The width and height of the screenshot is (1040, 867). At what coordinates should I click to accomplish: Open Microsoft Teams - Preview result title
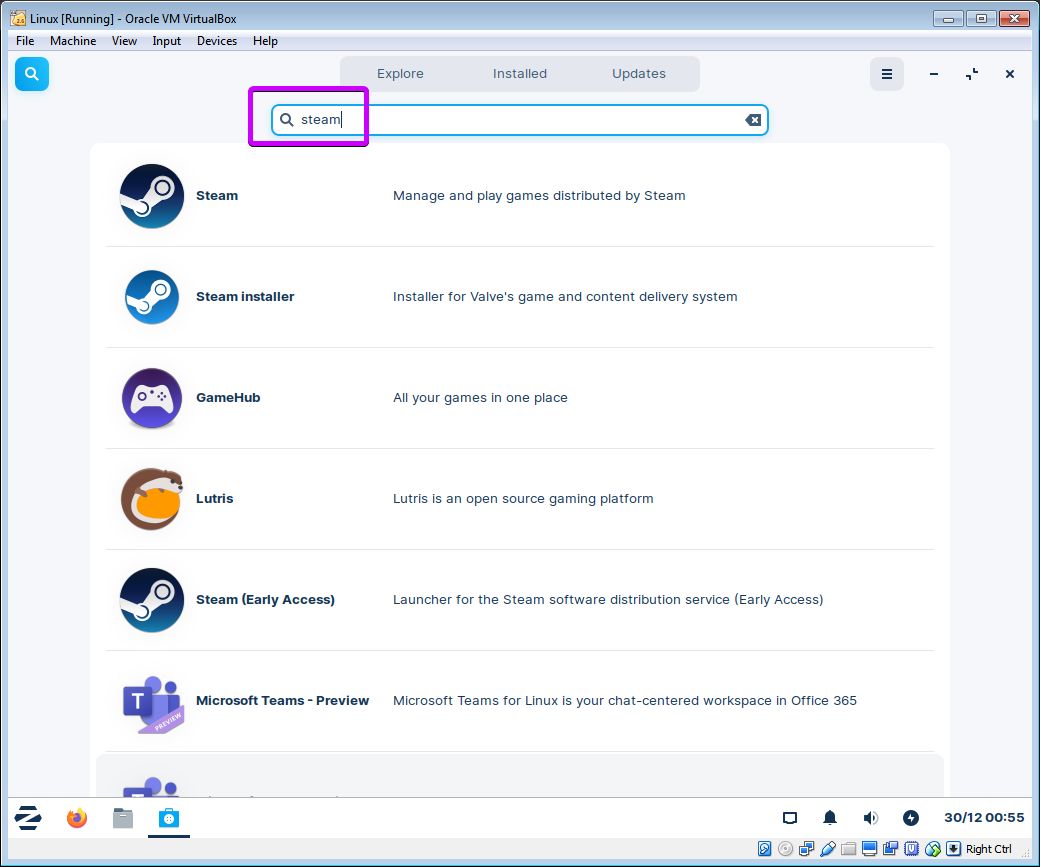tap(283, 700)
